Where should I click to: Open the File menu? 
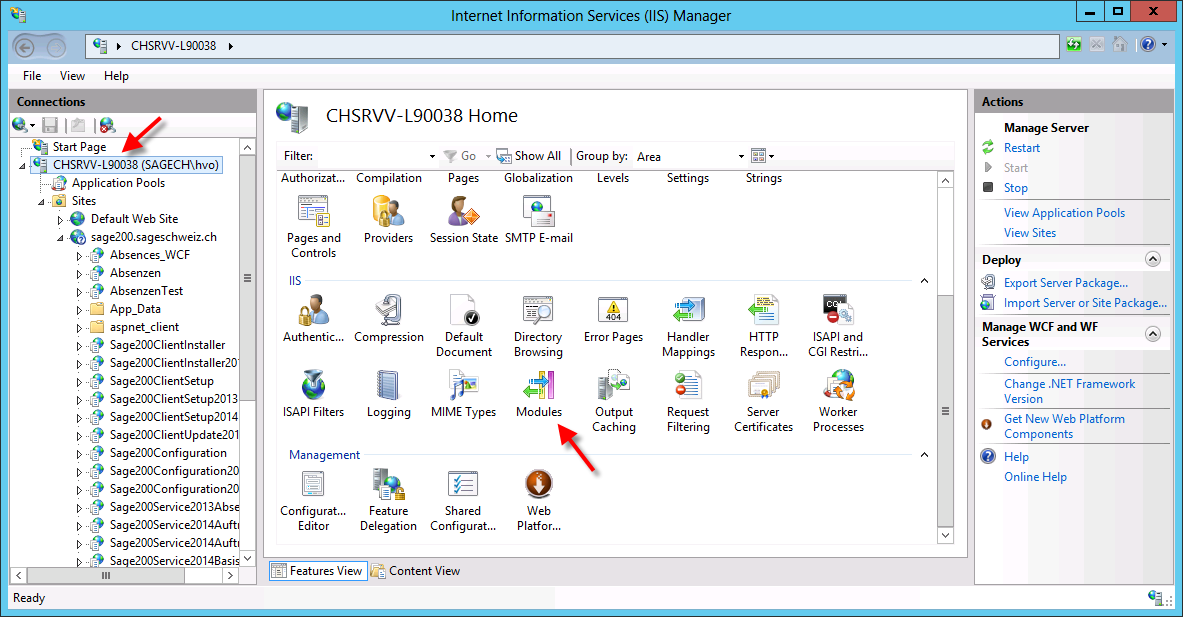[32, 75]
